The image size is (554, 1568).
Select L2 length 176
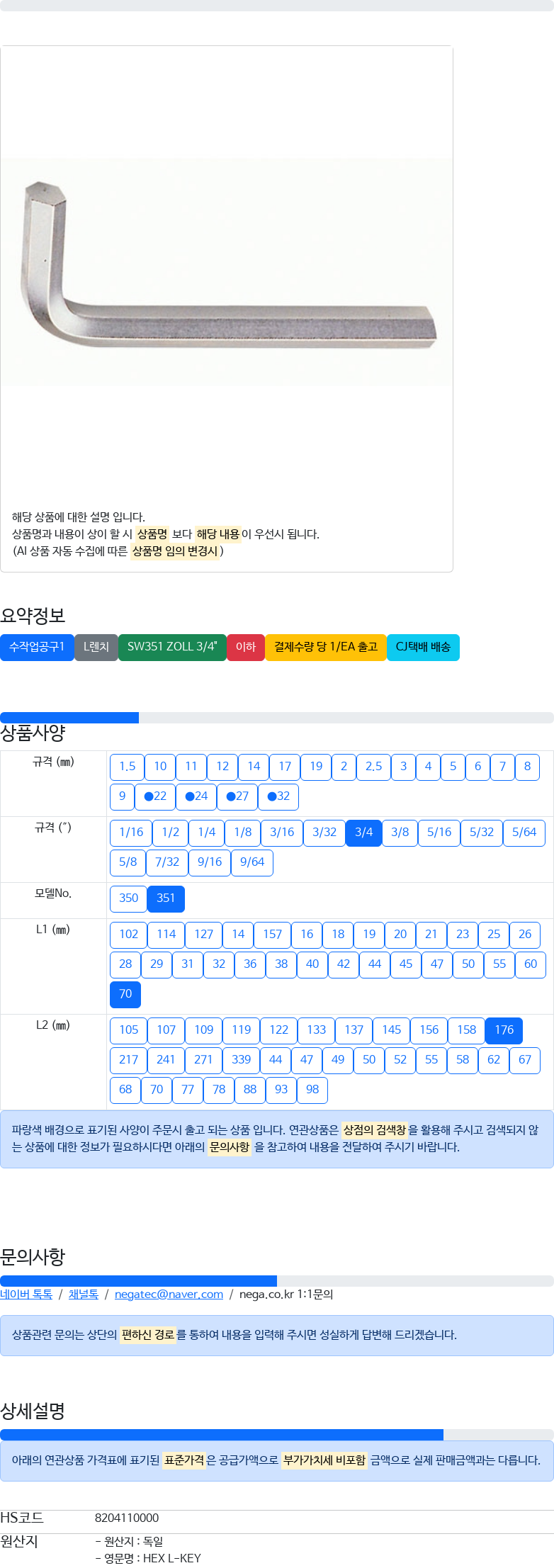point(504,1030)
